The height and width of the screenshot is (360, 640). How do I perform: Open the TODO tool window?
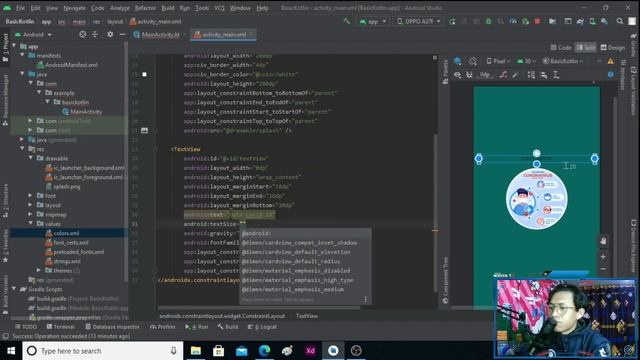tap(26, 327)
